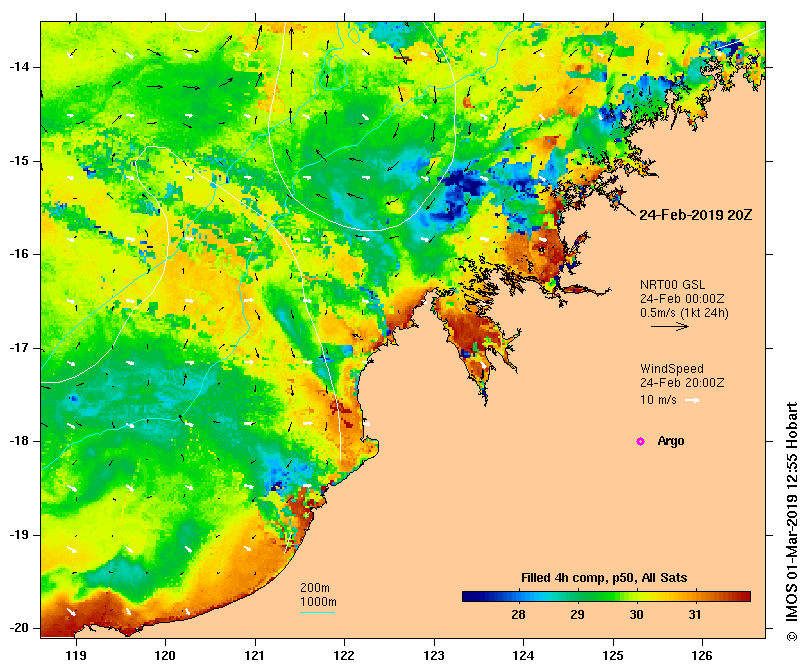Click the 200m depth contour label
Screen dimensions: 809x672
pyautogui.click(x=315, y=588)
